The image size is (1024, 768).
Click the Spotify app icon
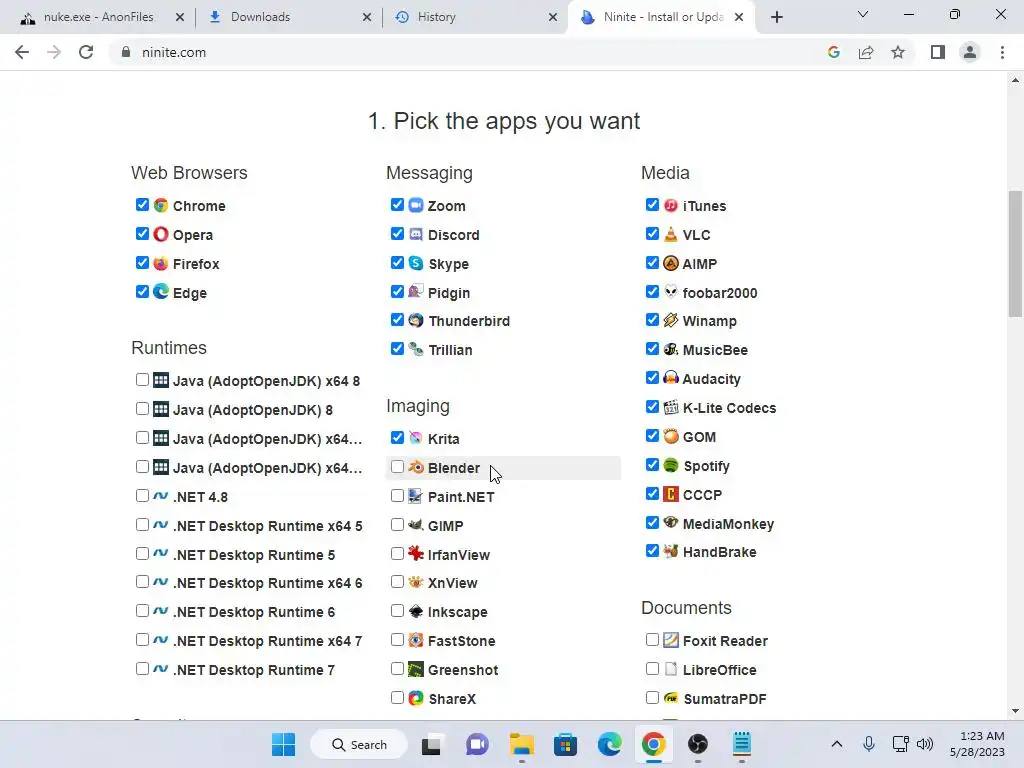pos(671,465)
